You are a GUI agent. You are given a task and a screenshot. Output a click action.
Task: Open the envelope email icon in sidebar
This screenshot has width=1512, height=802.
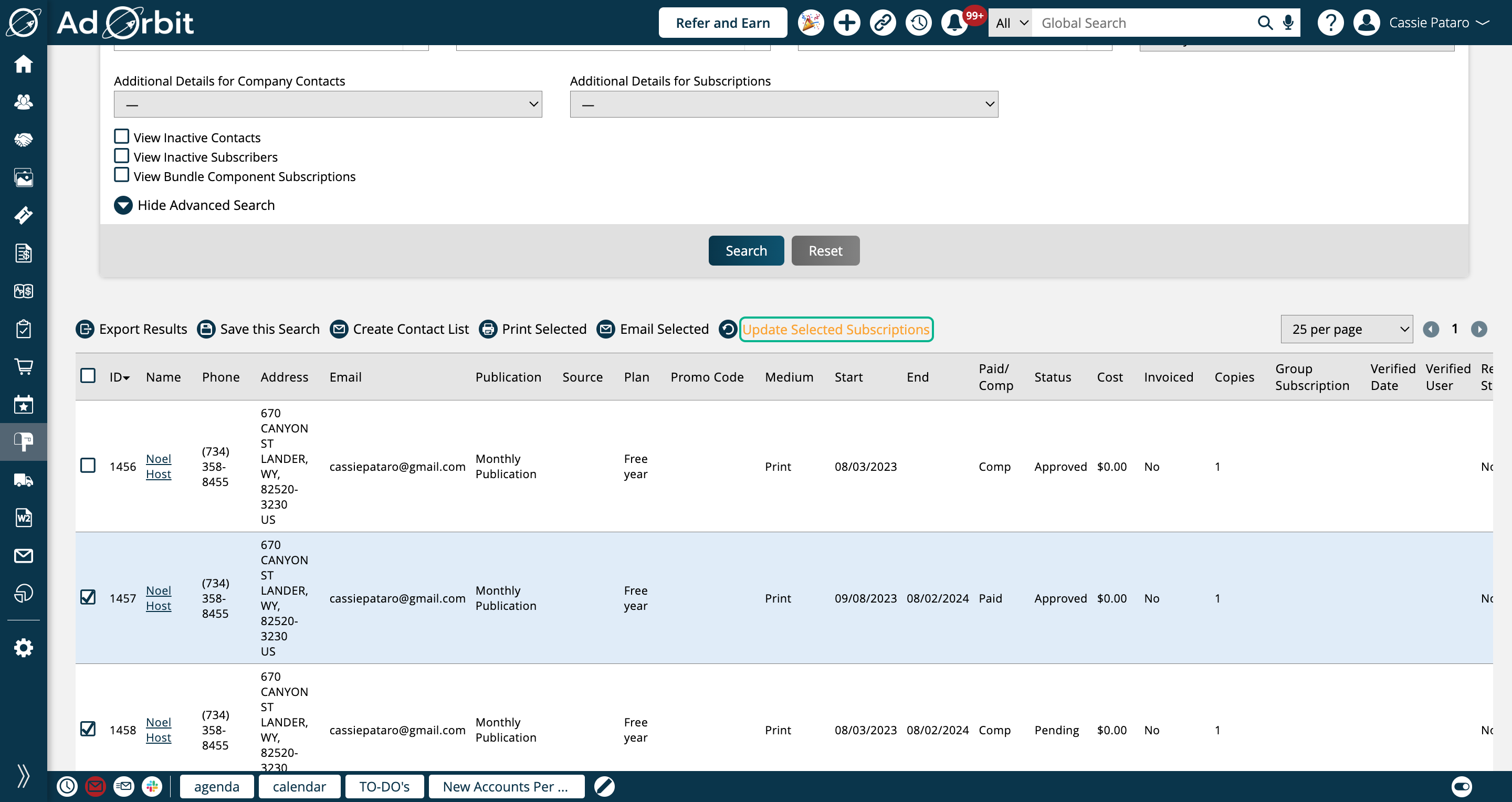(x=24, y=556)
